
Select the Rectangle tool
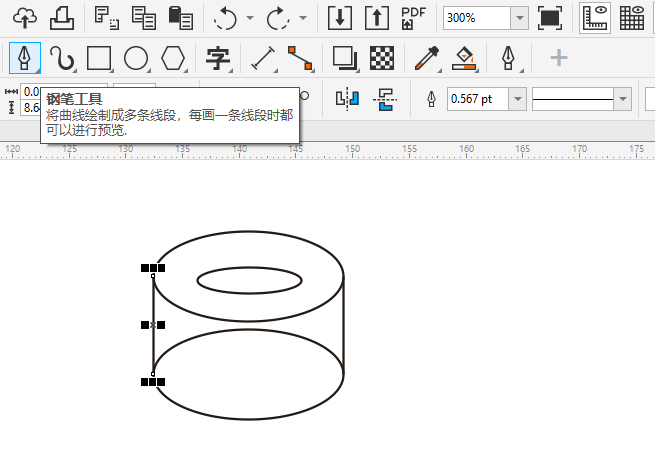click(99, 58)
